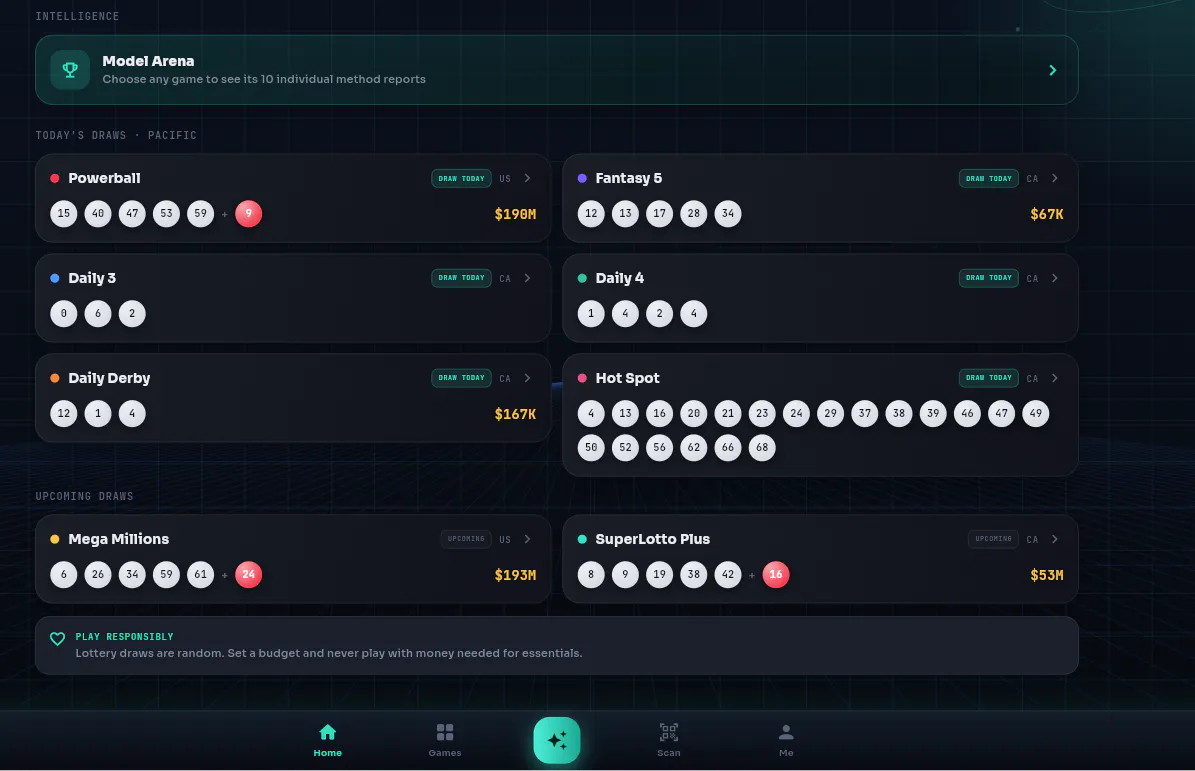Click the Fantasy 5 game title
Screen dimensions: 1195x771
pyautogui.click(x=629, y=178)
